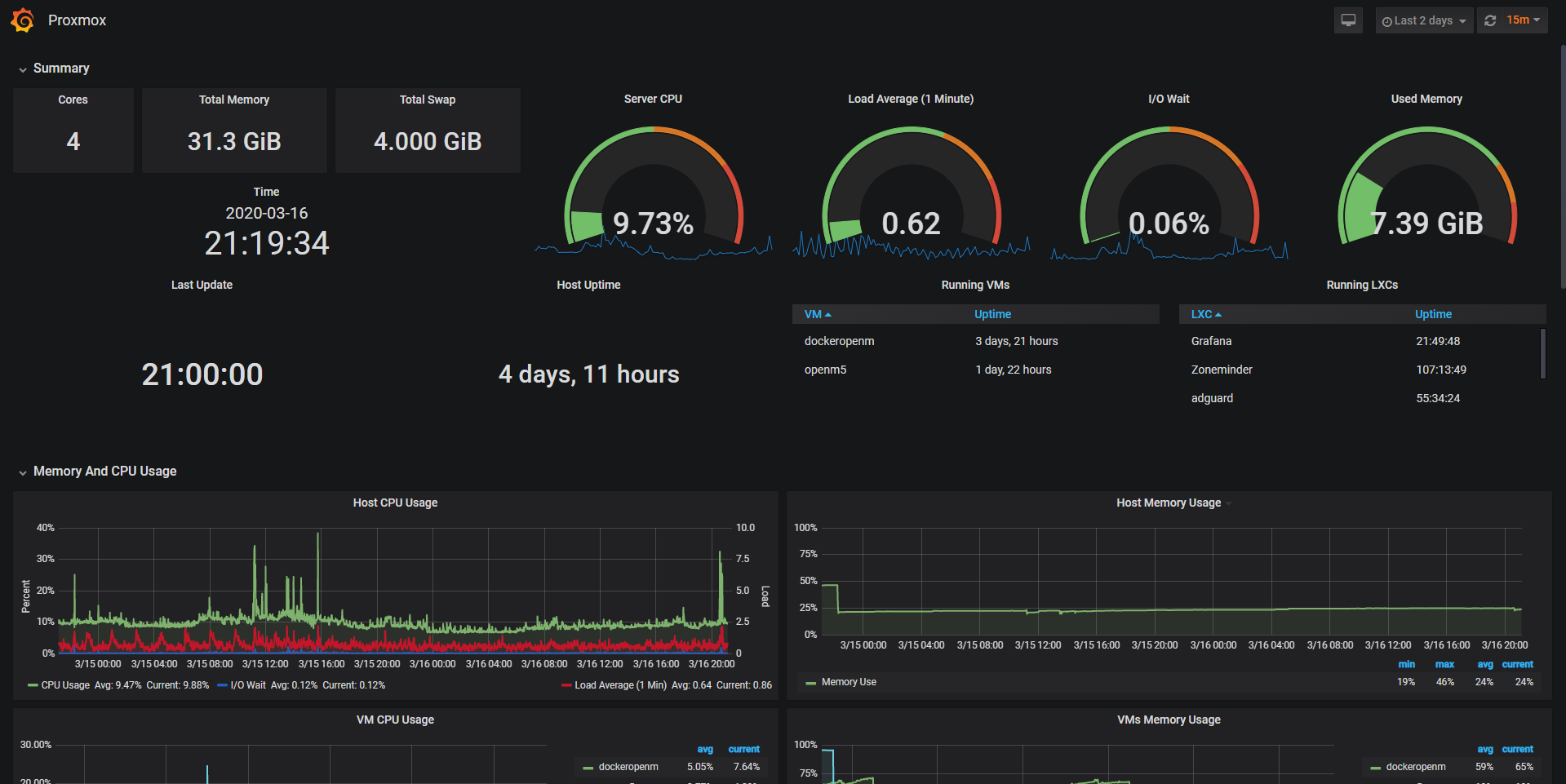The width and height of the screenshot is (1566, 784).
Task: Sort Host Memory legend by current
Action: pyautogui.click(x=1518, y=664)
